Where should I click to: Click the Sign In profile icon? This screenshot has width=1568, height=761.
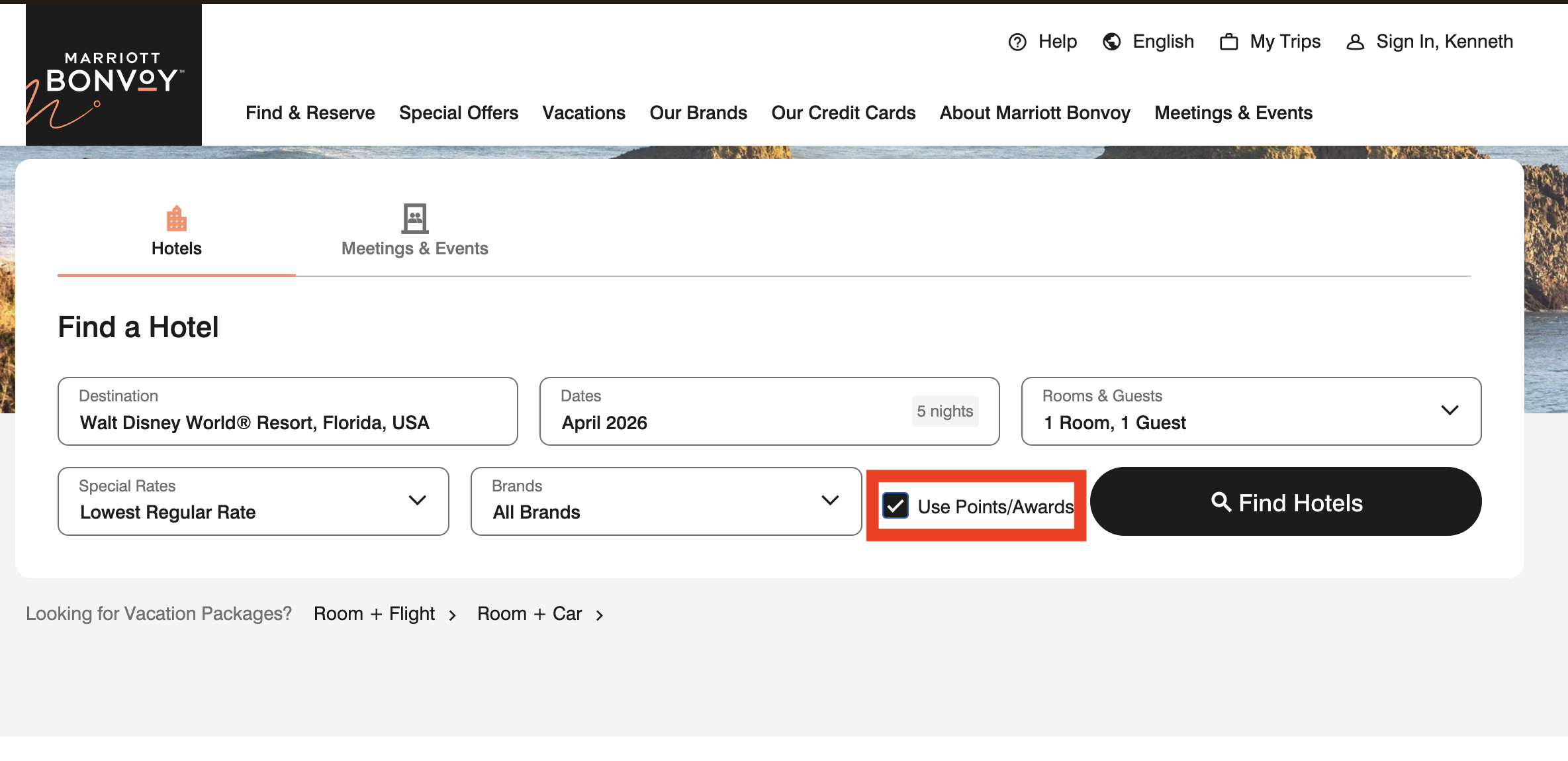(1355, 42)
